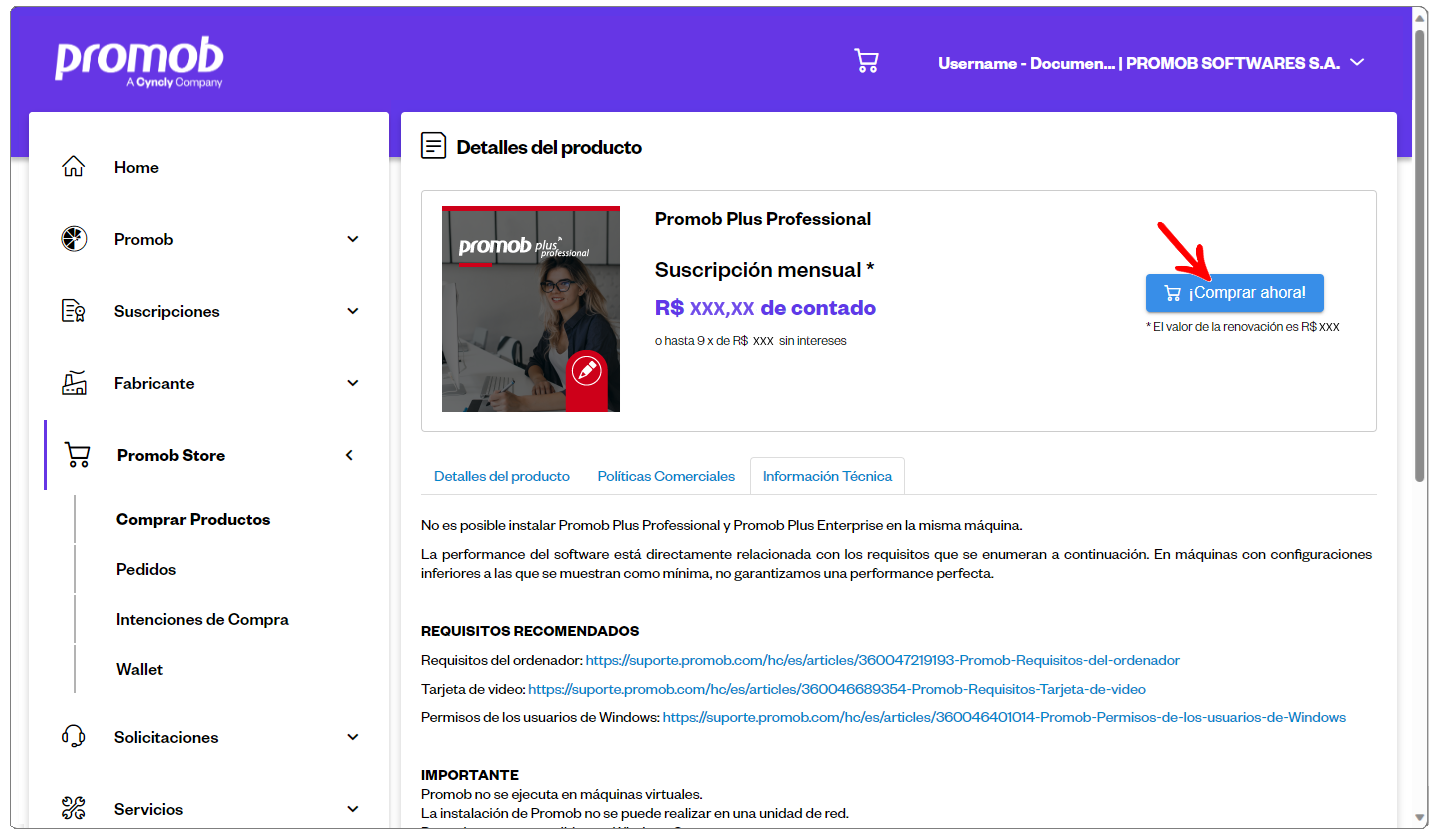This screenshot has width=1431, height=836.
Task: Click the Solicitaciones headset icon
Action: [74, 737]
